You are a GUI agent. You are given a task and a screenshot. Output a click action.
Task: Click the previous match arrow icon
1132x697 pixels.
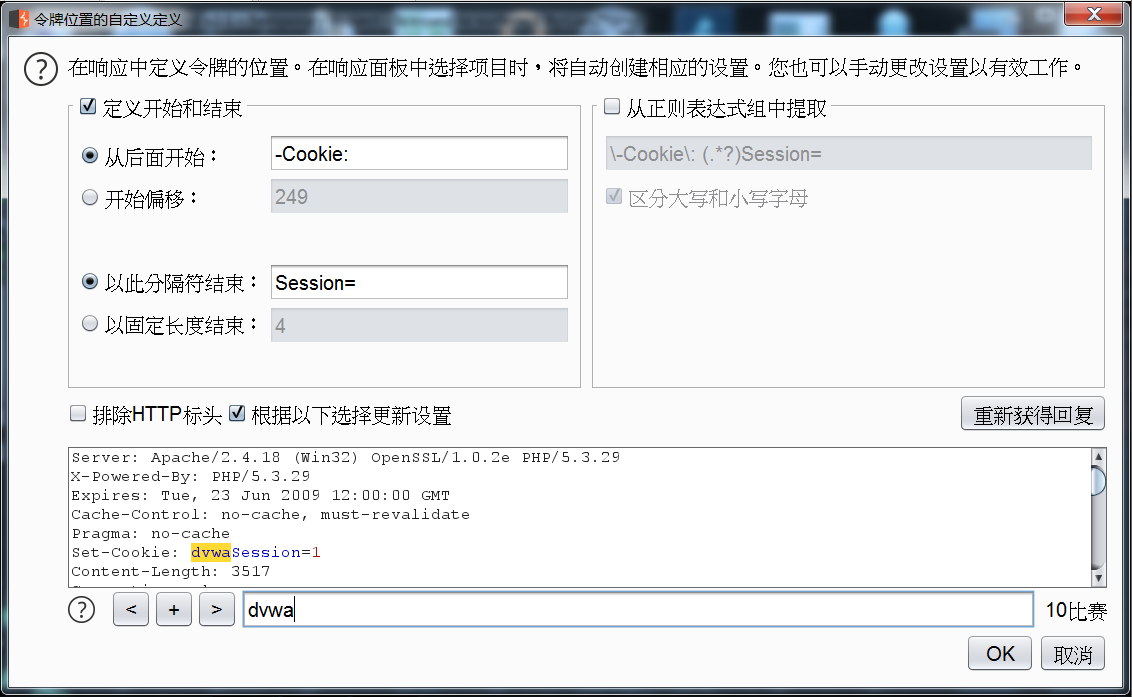(130, 609)
